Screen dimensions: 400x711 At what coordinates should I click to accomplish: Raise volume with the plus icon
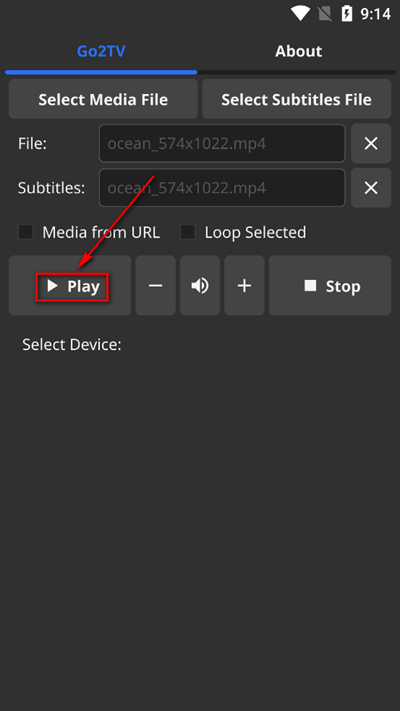click(244, 285)
